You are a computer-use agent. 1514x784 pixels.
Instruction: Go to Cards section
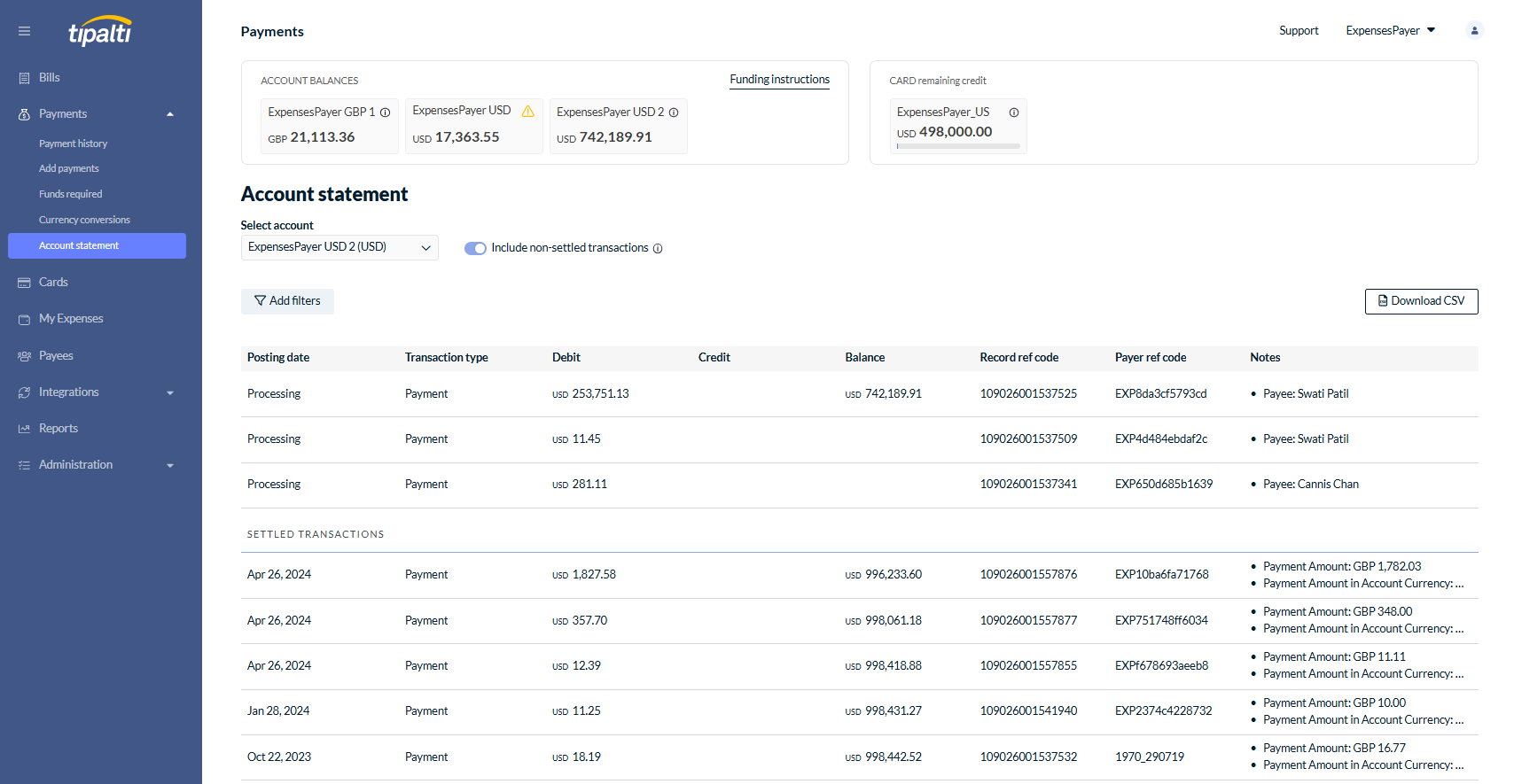click(53, 283)
